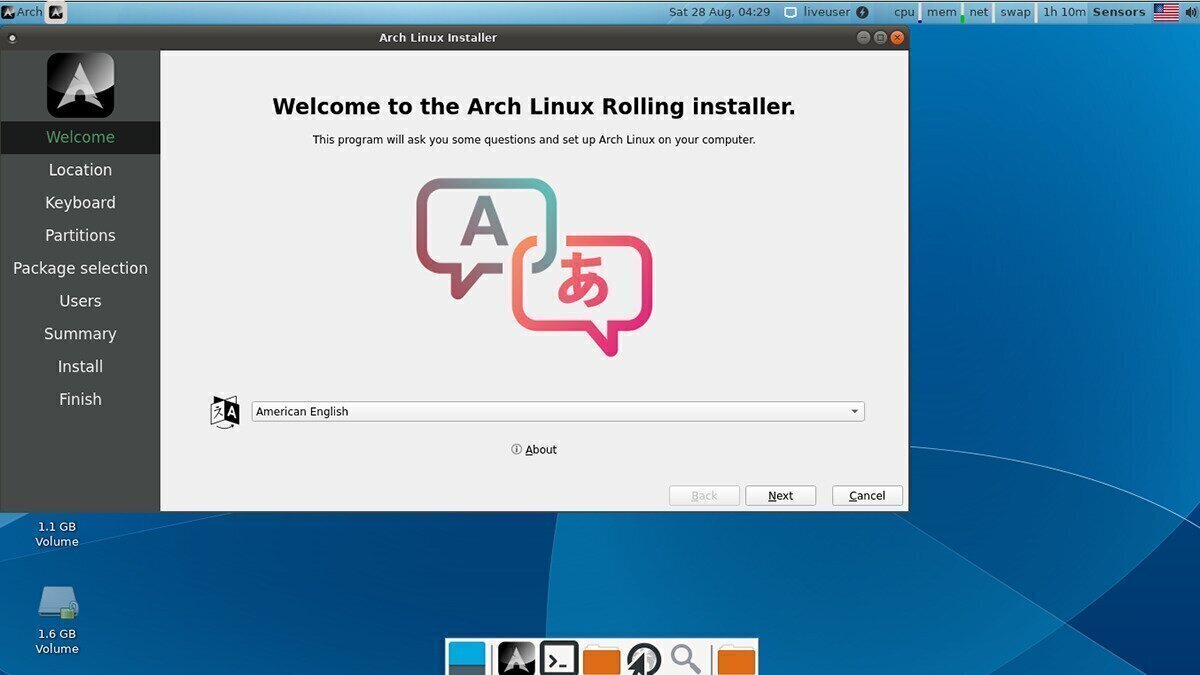
Task: Click the net monitor in the top panel
Action: pos(978,12)
